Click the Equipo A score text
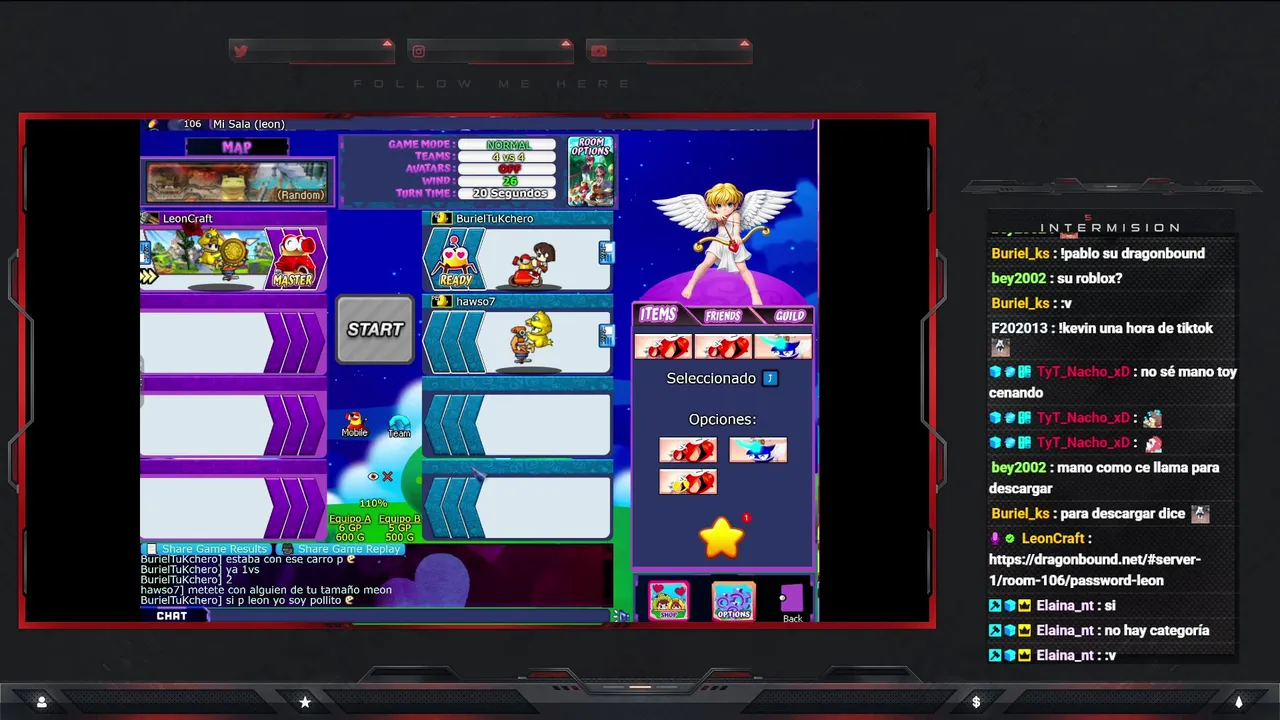Screen dimensions: 1280x720 [350, 528]
